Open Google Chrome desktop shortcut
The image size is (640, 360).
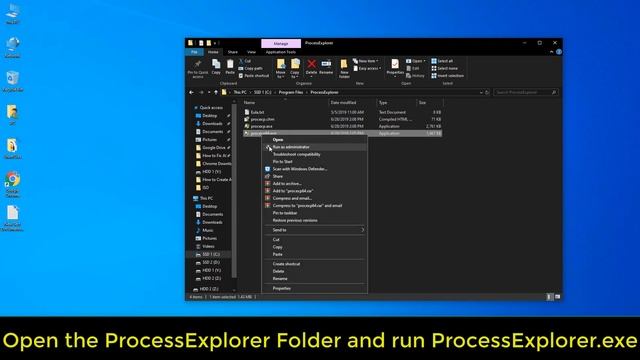point(13,184)
